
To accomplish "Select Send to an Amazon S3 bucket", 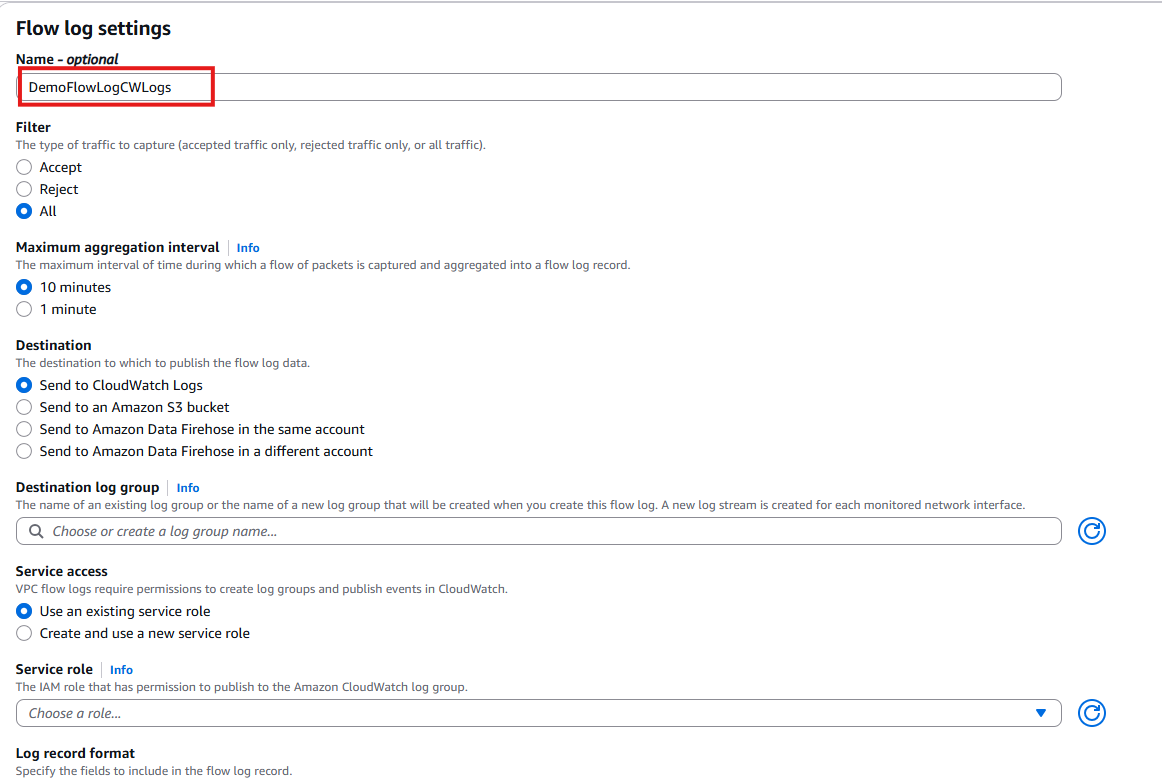I will click(x=25, y=407).
